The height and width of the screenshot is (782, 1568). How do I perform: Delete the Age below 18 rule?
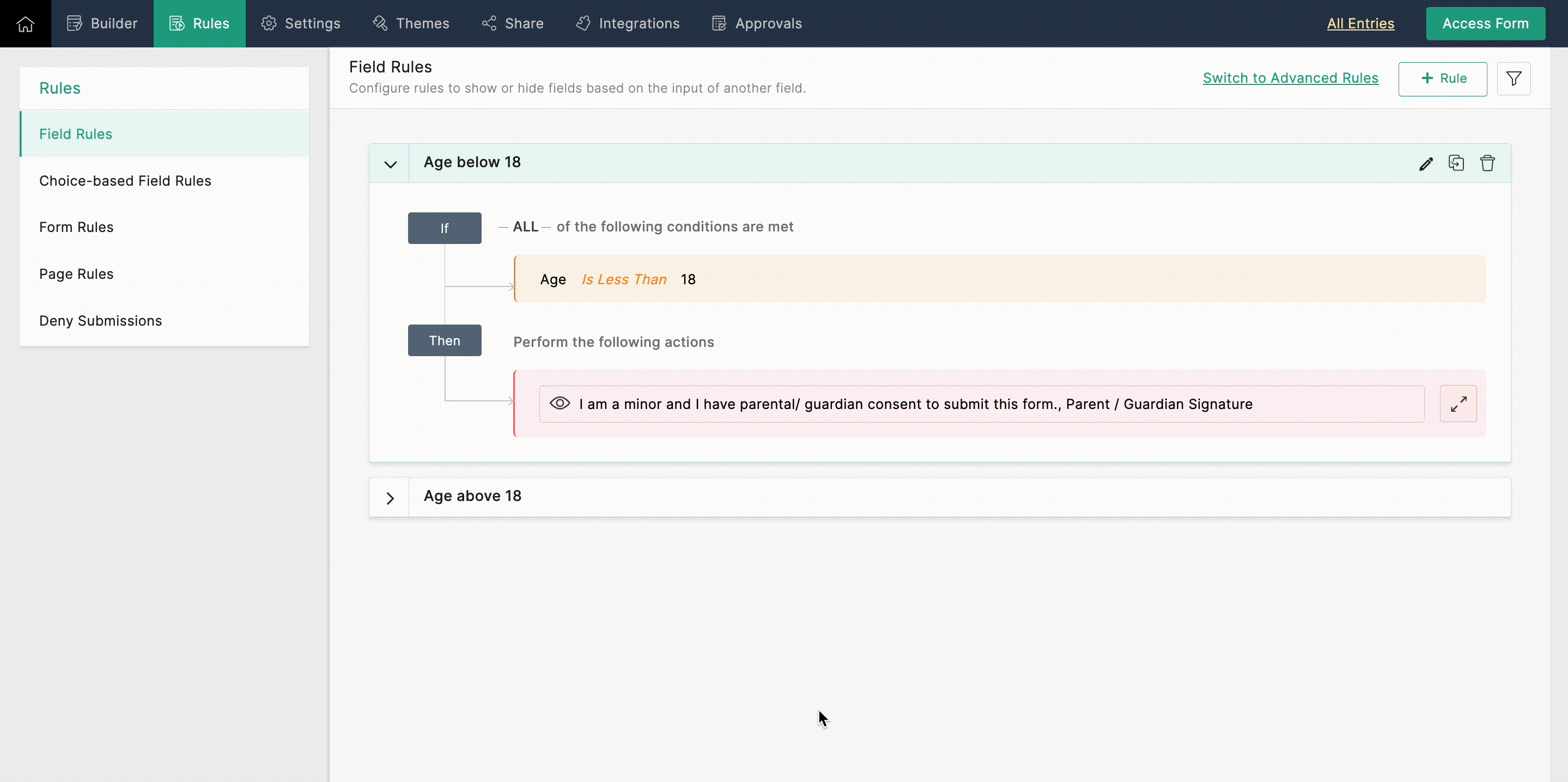click(x=1487, y=163)
